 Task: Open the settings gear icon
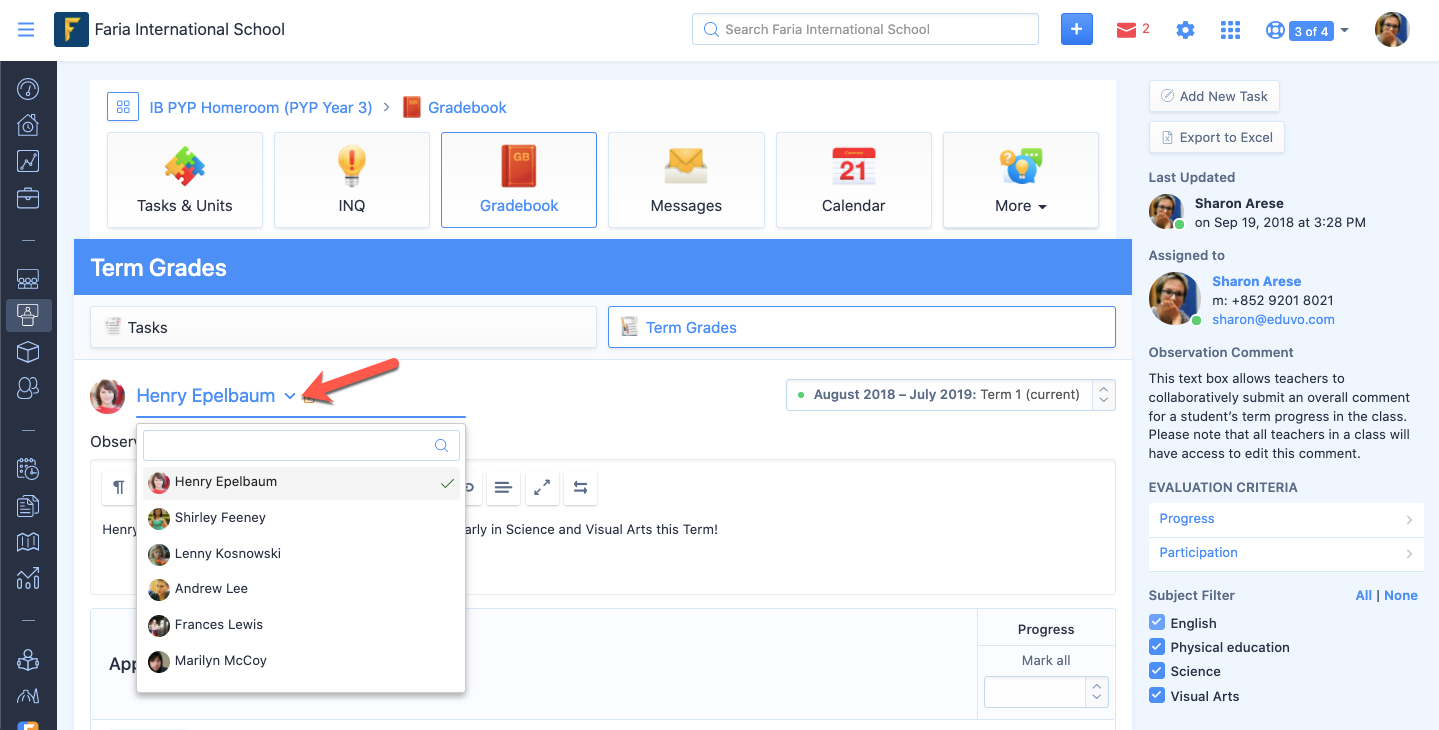click(x=1185, y=30)
